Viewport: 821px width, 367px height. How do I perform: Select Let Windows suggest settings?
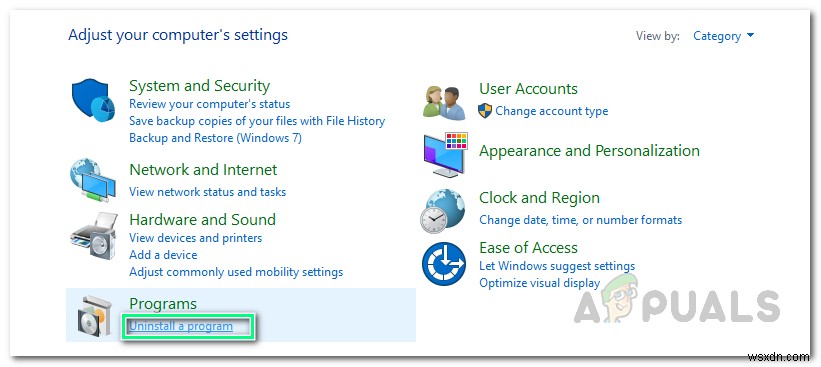pos(557,266)
